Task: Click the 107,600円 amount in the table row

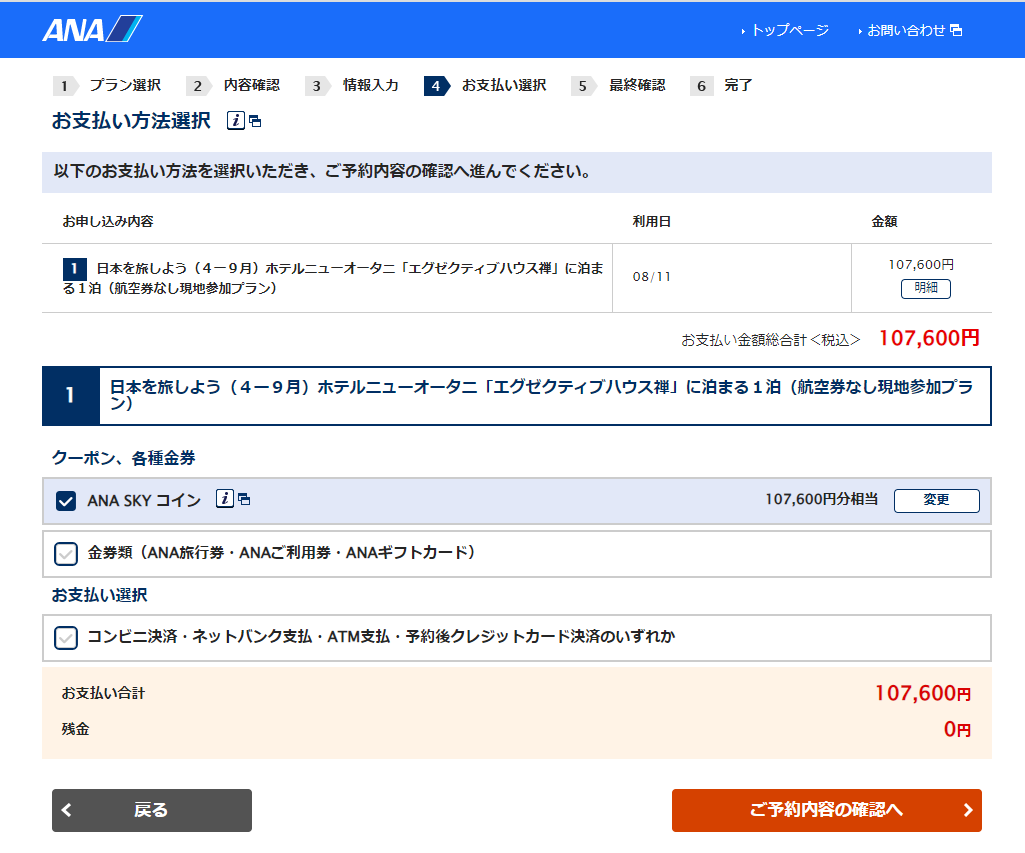Action: [x=920, y=265]
